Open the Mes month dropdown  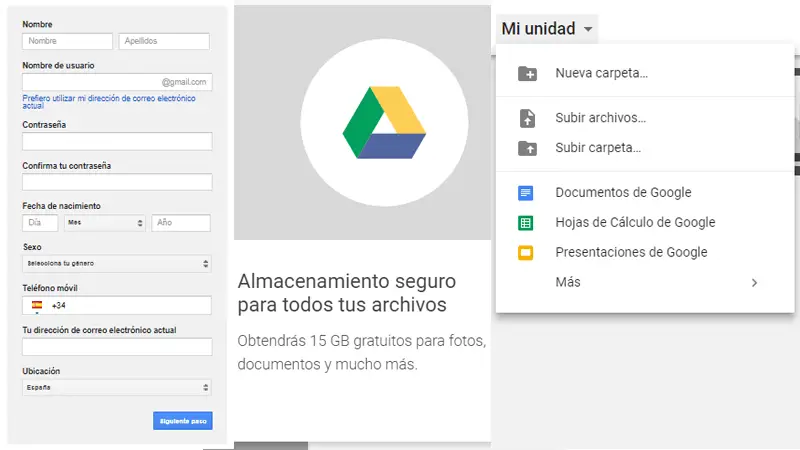coord(105,223)
